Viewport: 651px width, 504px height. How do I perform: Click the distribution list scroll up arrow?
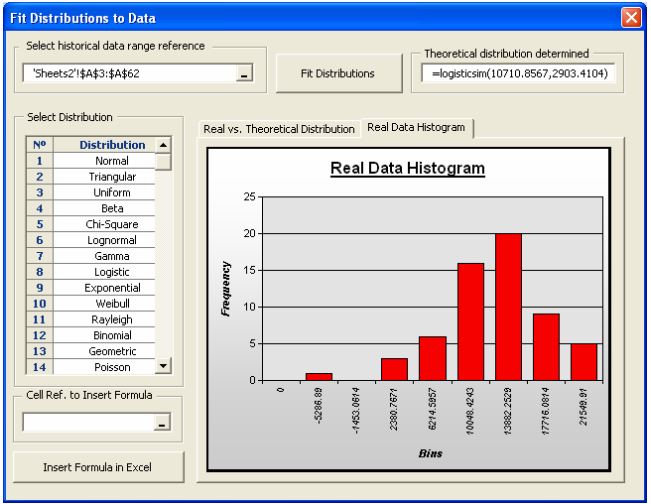coord(163,145)
